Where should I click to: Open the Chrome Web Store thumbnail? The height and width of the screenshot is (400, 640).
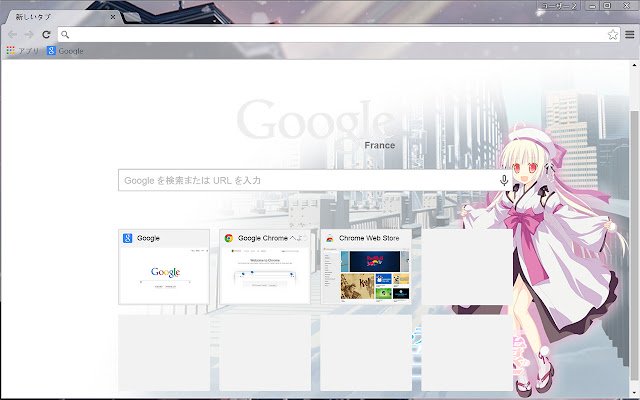[366, 267]
